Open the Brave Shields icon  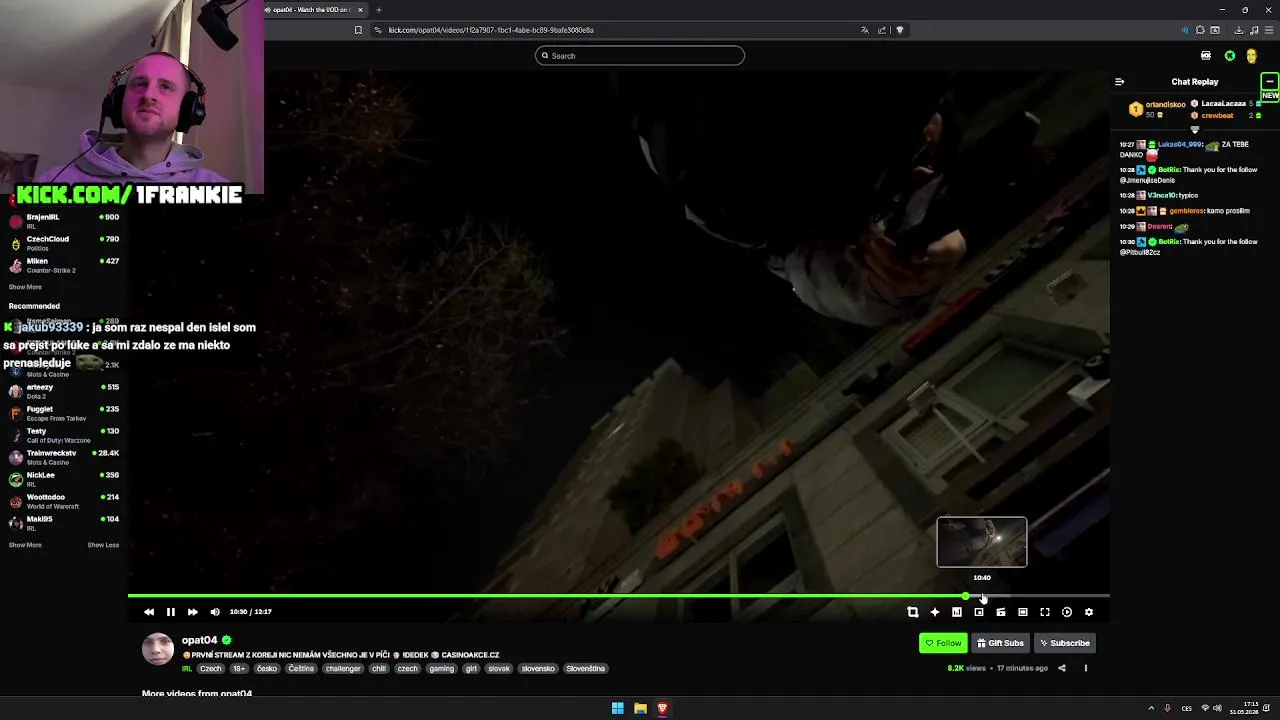click(x=900, y=30)
